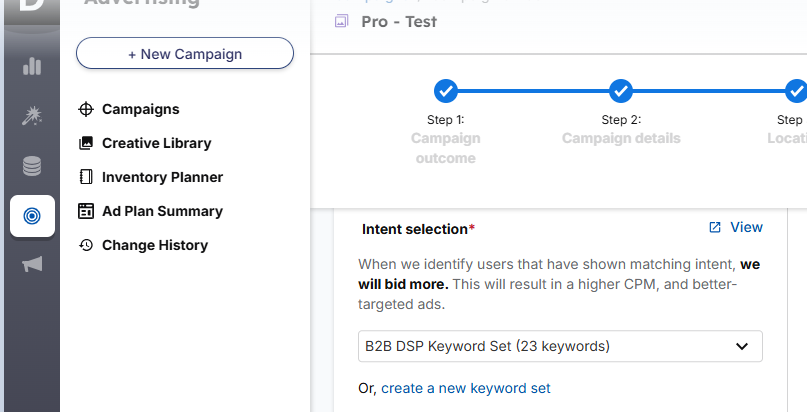
Task: Click the + New Campaign button
Action: click(185, 53)
